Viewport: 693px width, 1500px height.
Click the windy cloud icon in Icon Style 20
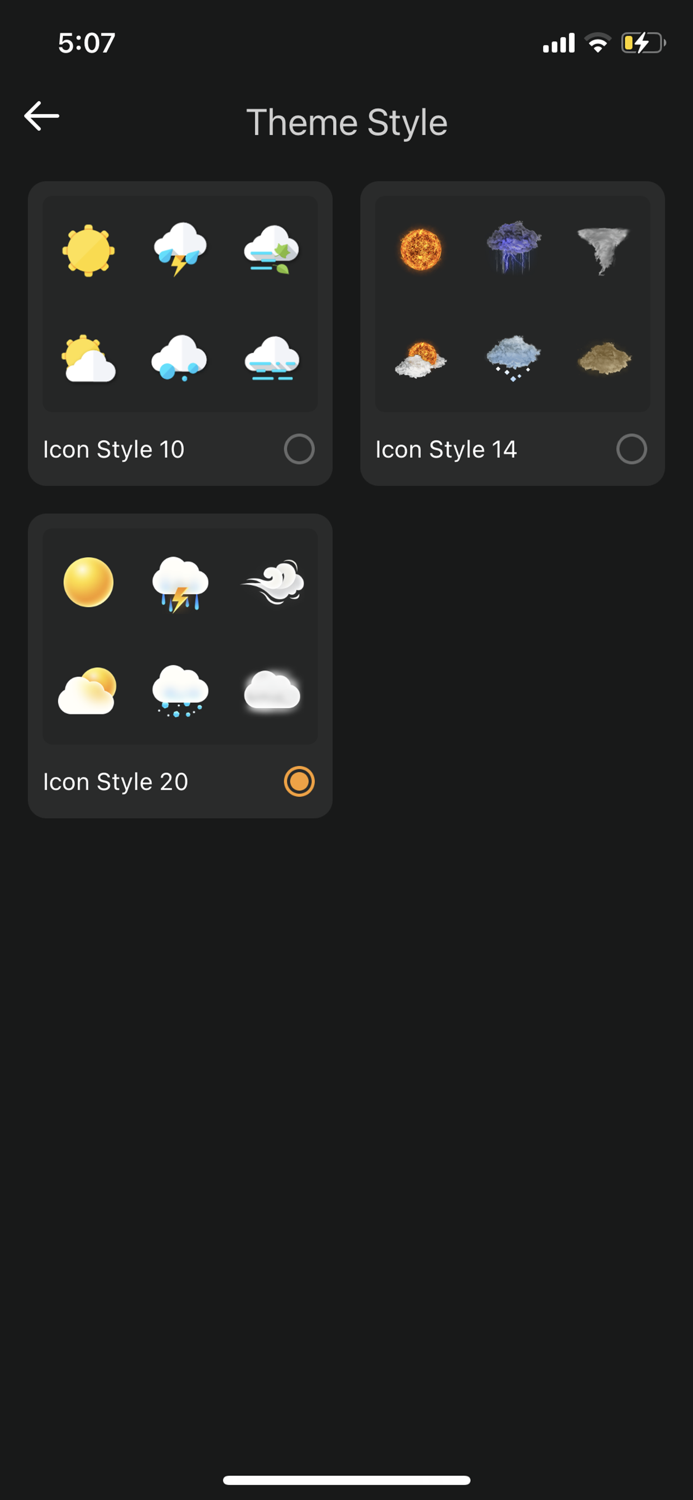(272, 583)
